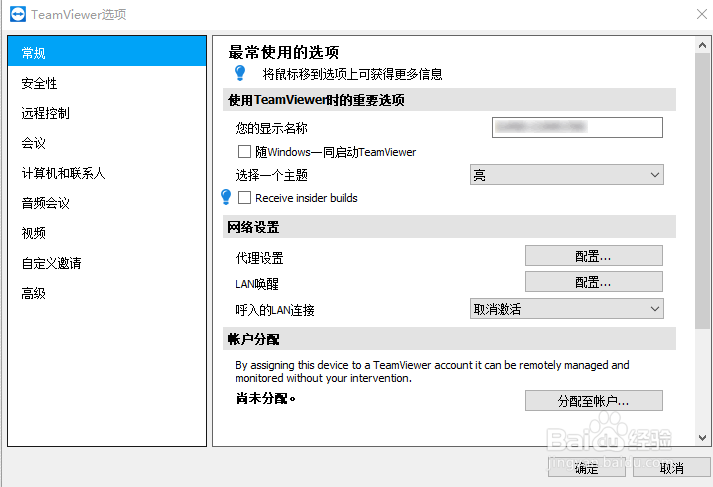Viewport: 713px width, 487px height.
Task: Go to 计算机和联系人 settings
Action: [107, 173]
